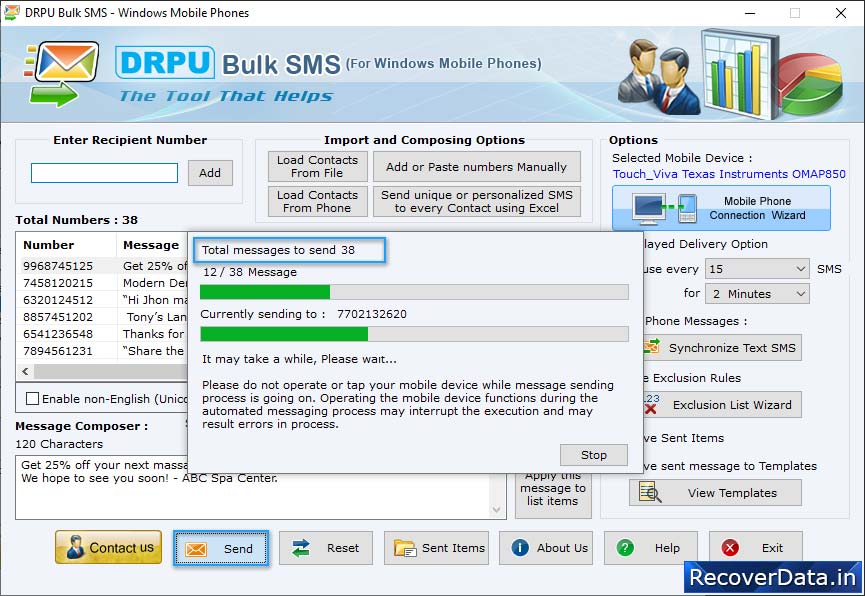The height and width of the screenshot is (596, 865).
Task: Click Apply this message to list items
Action: [553, 494]
